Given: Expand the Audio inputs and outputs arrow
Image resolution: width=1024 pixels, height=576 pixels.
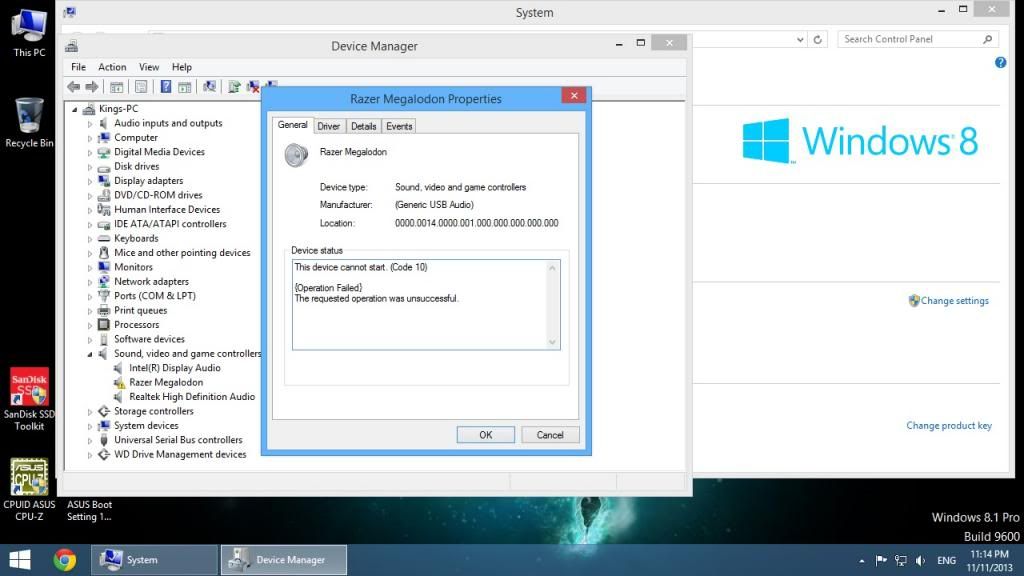Looking at the screenshot, I should click(x=90, y=123).
